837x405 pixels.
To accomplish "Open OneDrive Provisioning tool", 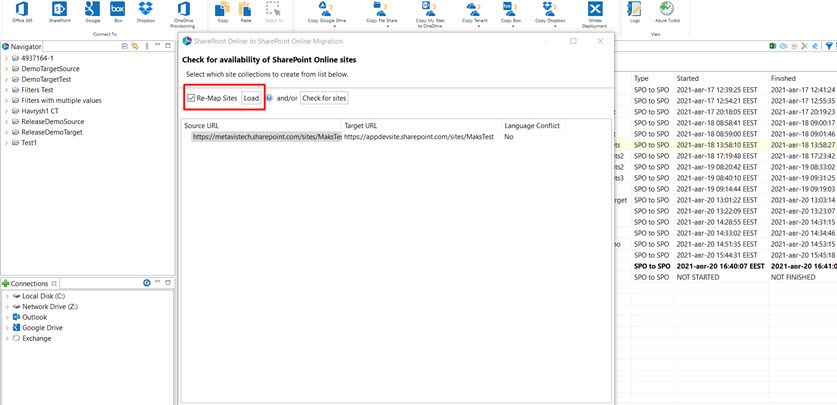I will pos(183,14).
